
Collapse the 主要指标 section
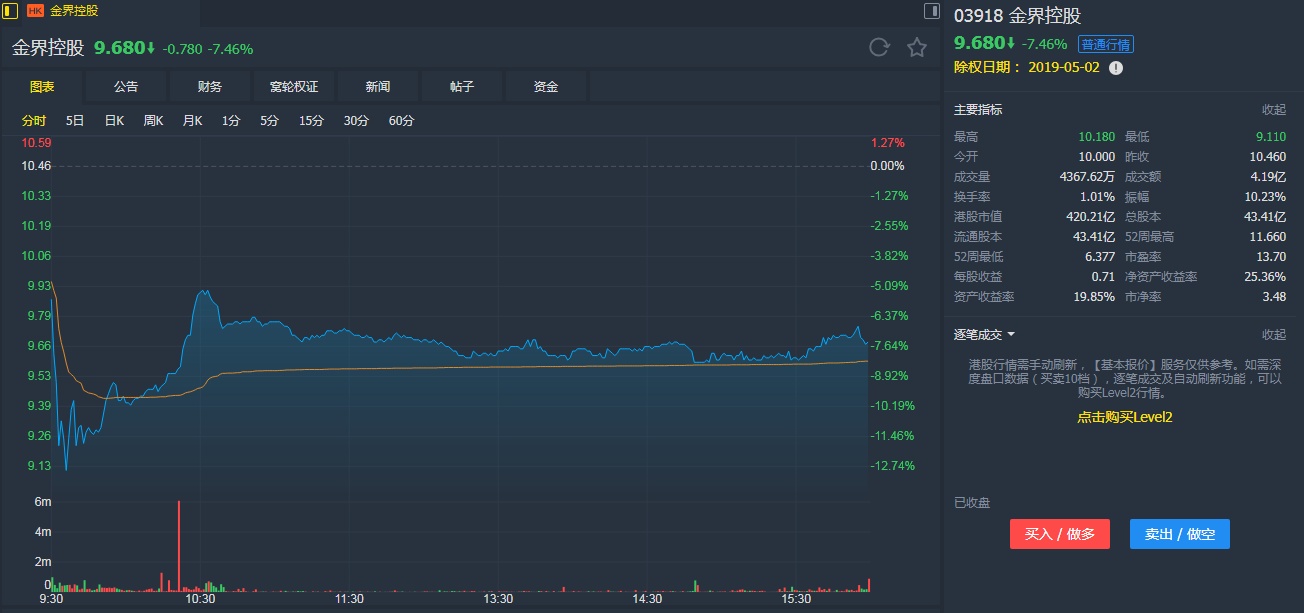click(x=1273, y=110)
